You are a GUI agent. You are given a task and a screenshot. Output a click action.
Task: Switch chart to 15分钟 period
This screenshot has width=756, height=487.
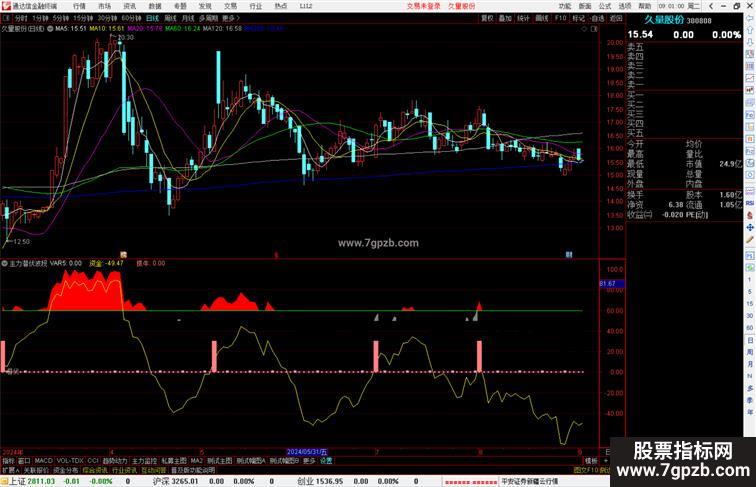point(83,18)
